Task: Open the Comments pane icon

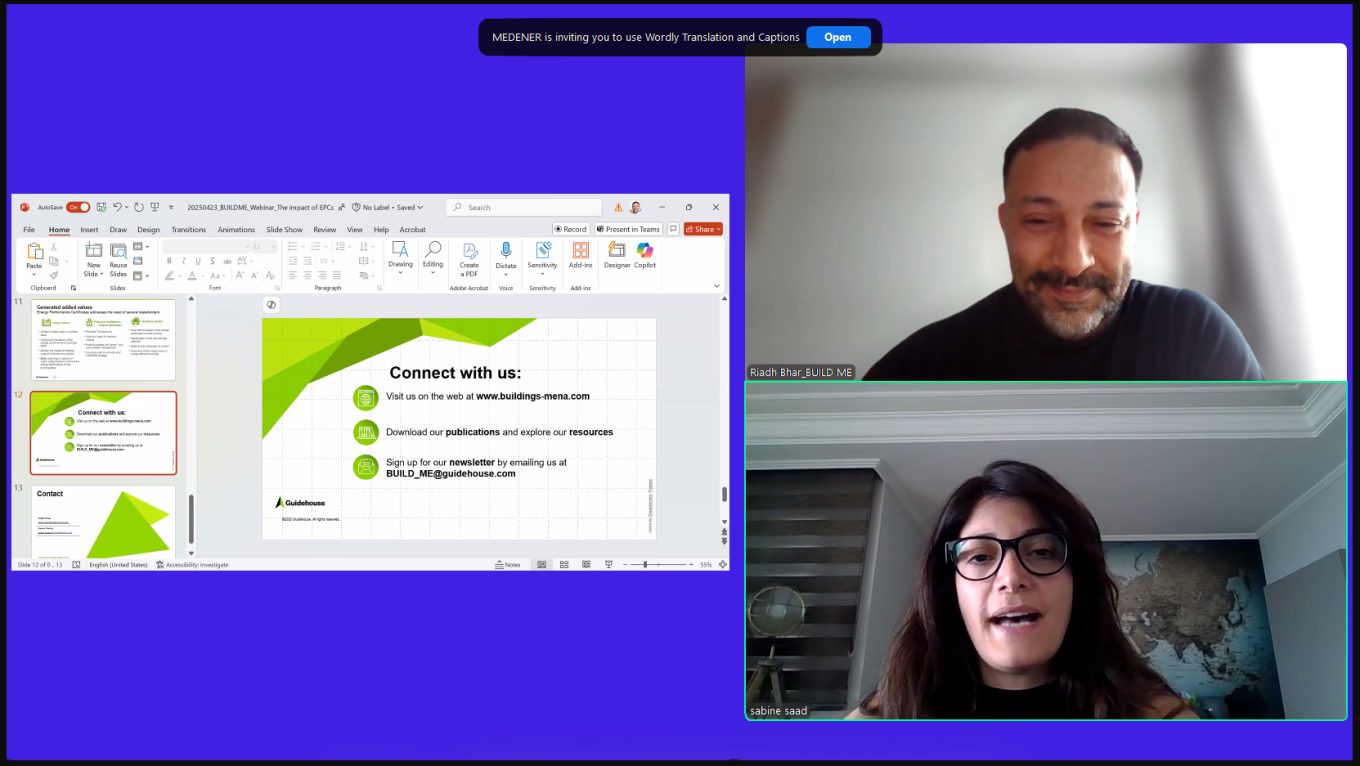Action: click(x=673, y=229)
